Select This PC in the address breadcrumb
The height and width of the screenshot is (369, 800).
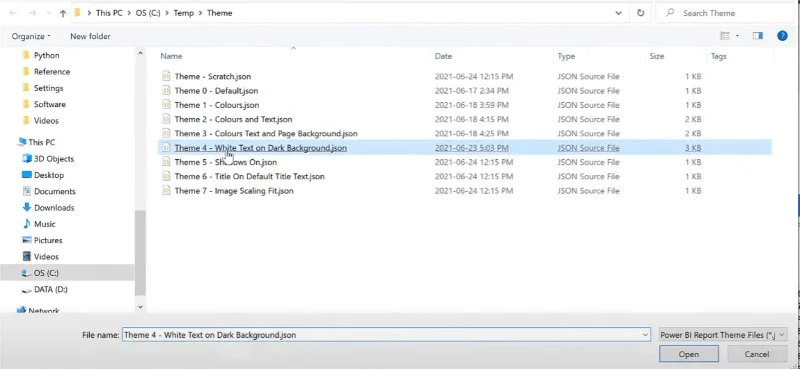tap(109, 13)
